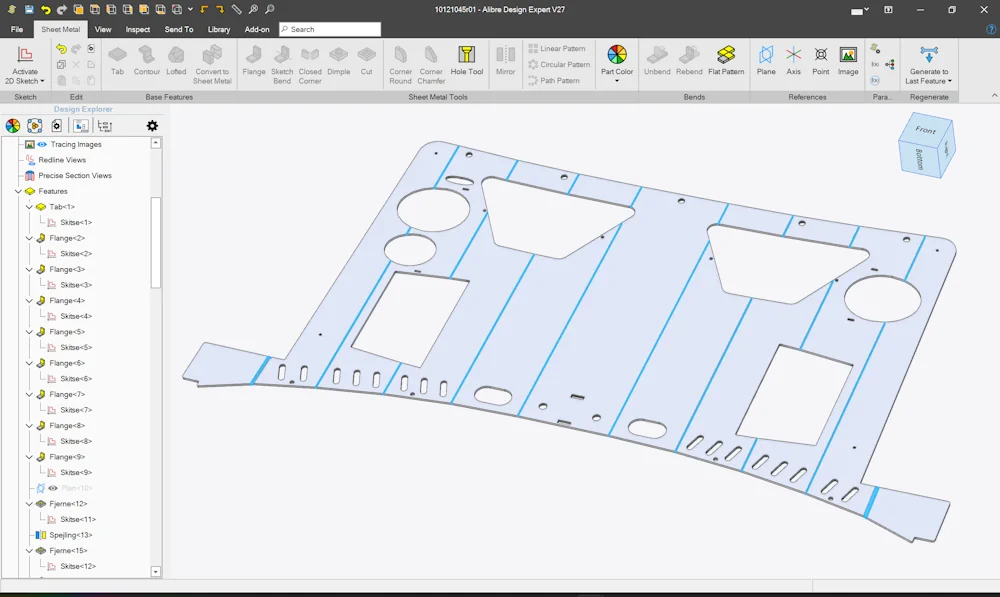
Task: Select the Flange tool in the ribbon
Action: coord(254,61)
